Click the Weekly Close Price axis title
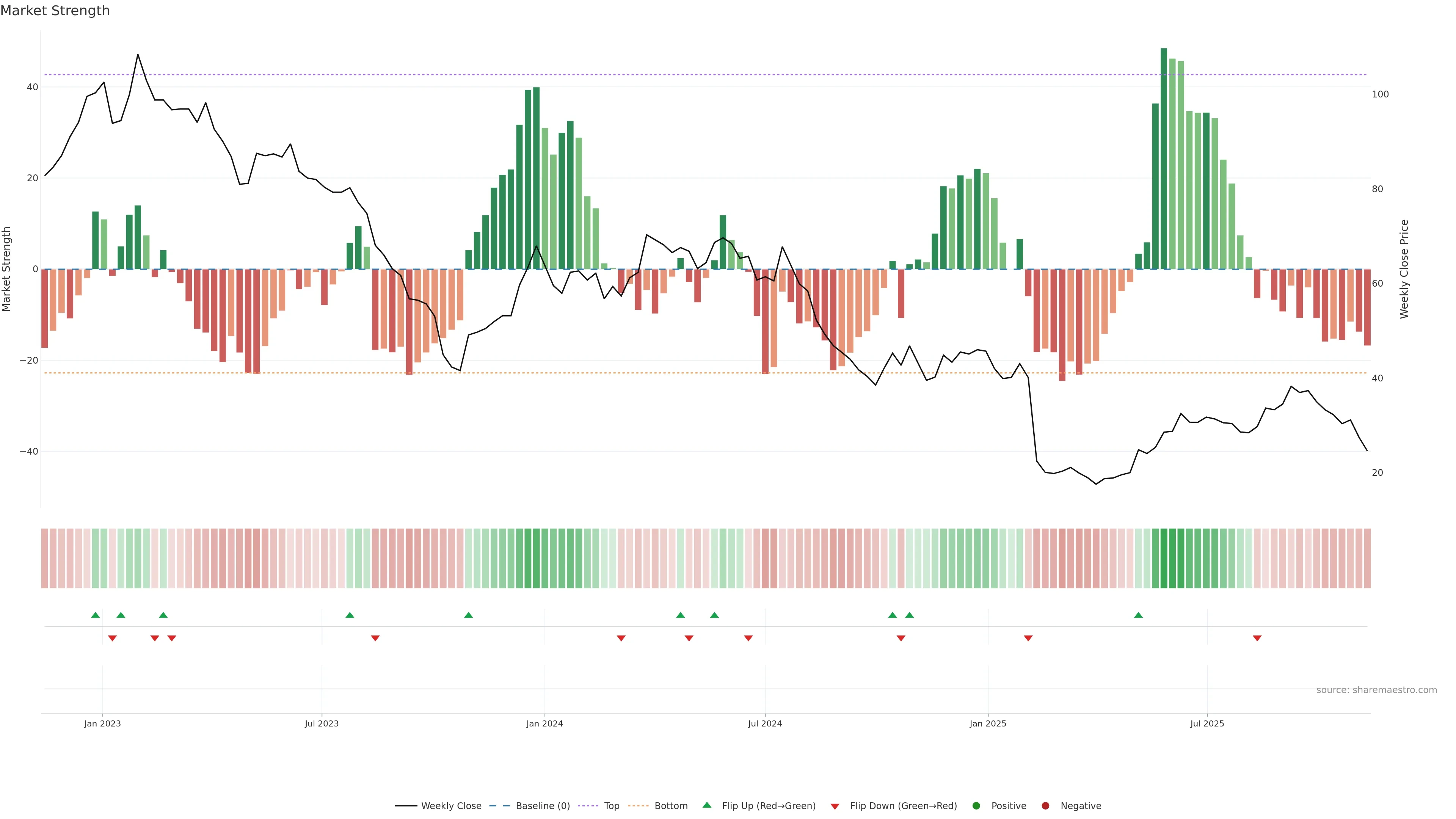 (1404, 269)
